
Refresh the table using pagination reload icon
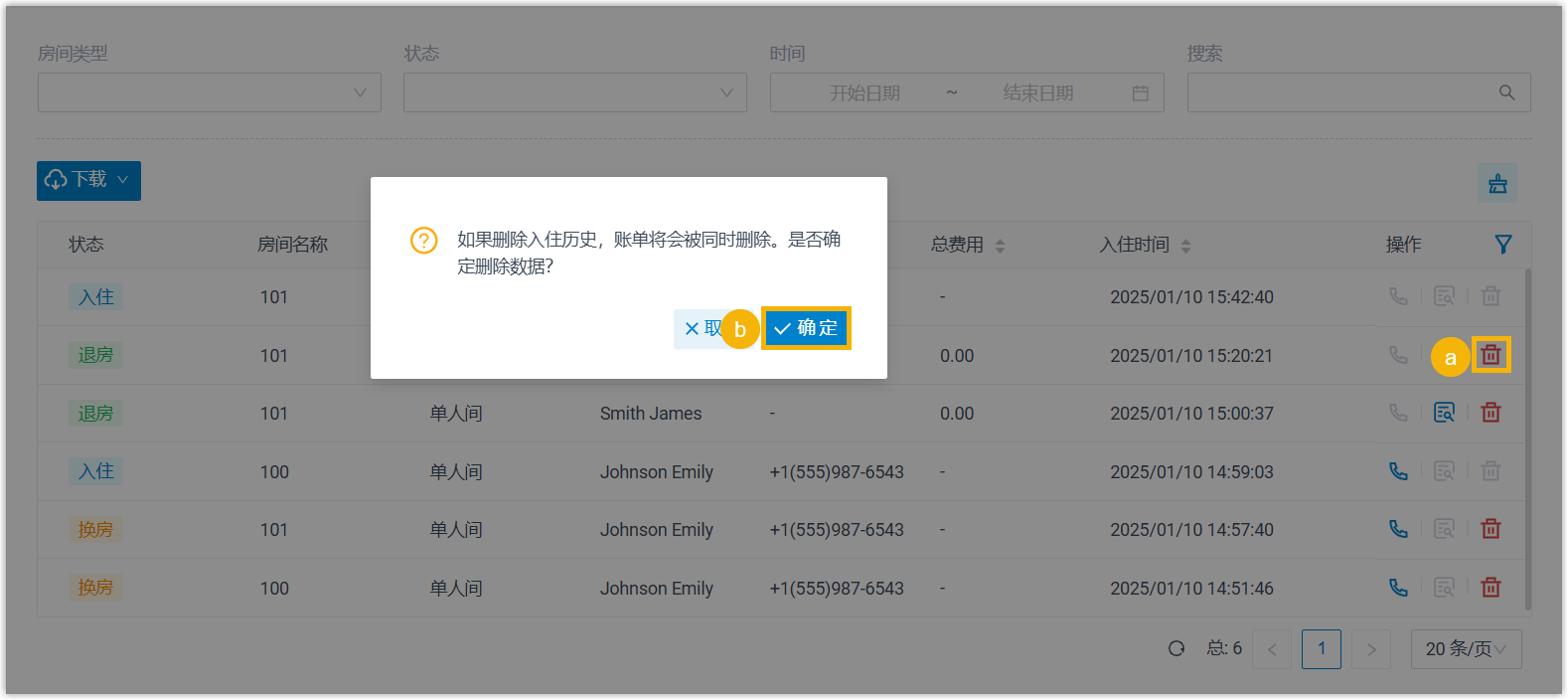(x=1176, y=648)
